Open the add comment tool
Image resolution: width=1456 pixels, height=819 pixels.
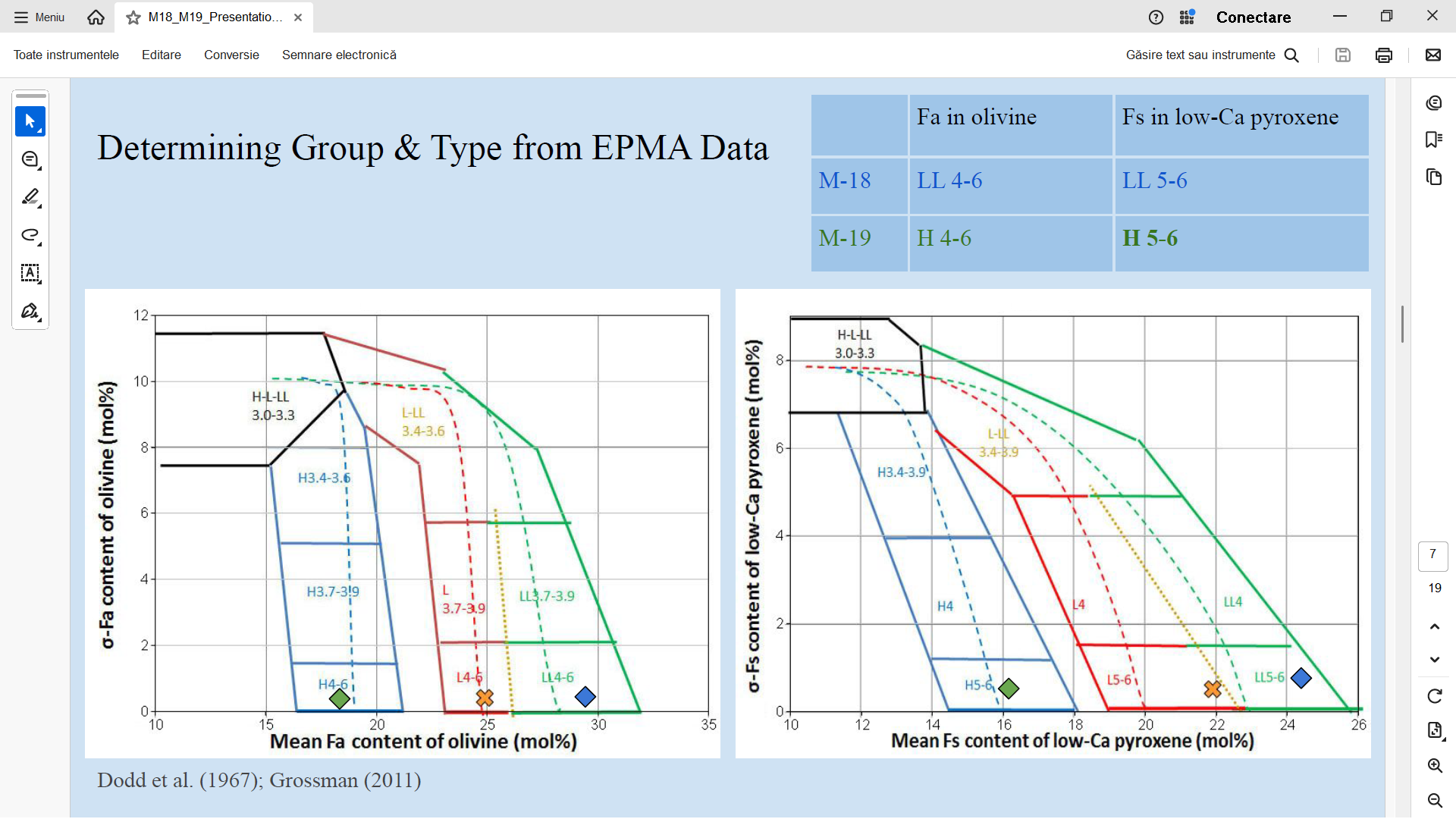30,159
